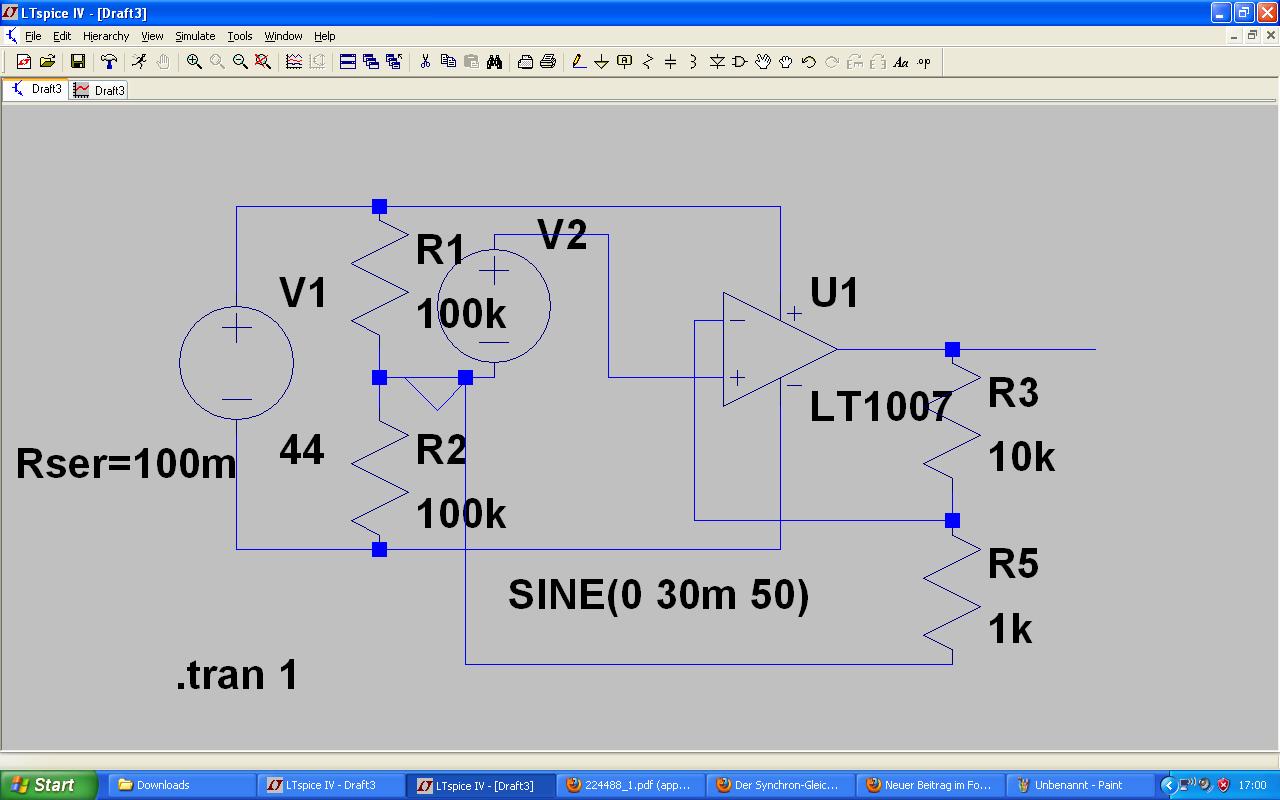Click the Zoom In magnifier icon
The width and height of the screenshot is (1280, 800).
(x=194, y=62)
